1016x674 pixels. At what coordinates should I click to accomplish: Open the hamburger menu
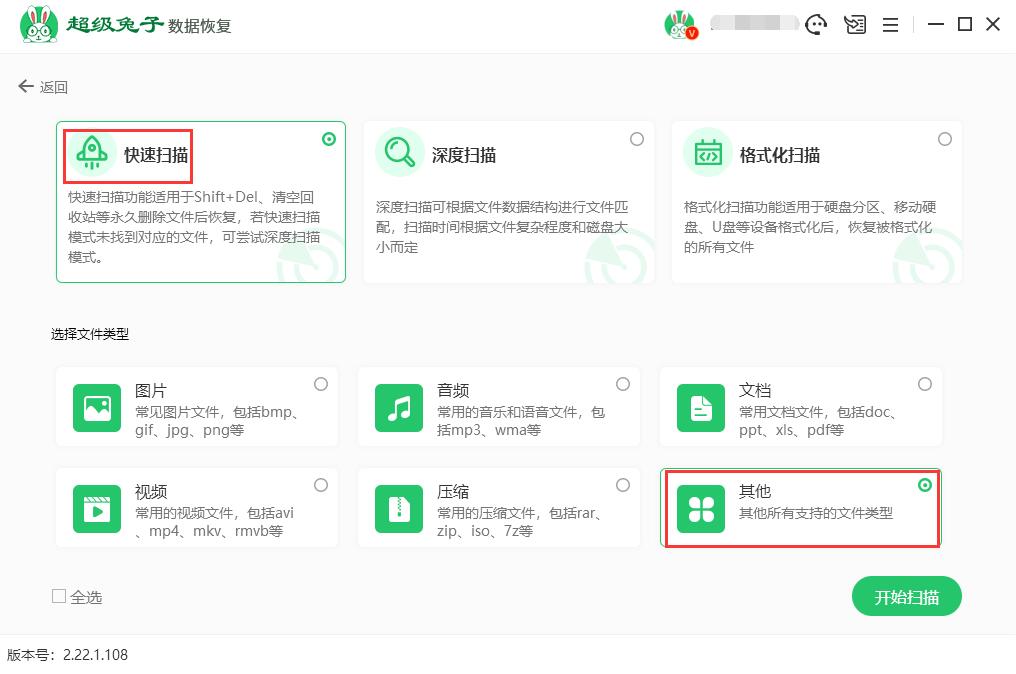click(x=890, y=25)
